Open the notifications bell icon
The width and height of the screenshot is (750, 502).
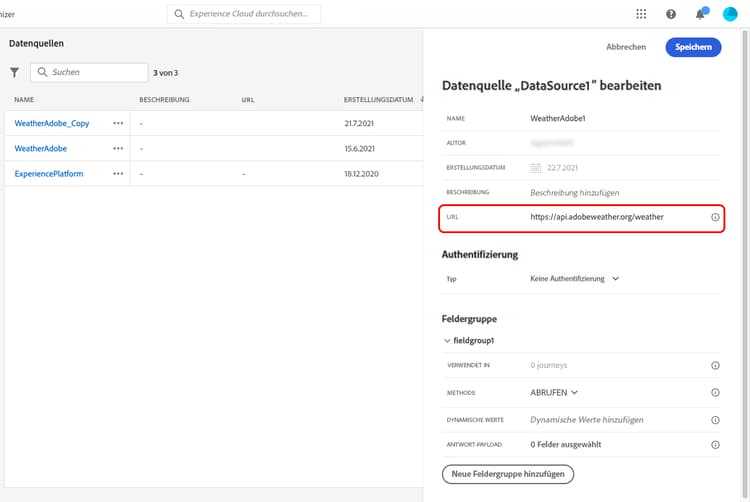coord(701,13)
